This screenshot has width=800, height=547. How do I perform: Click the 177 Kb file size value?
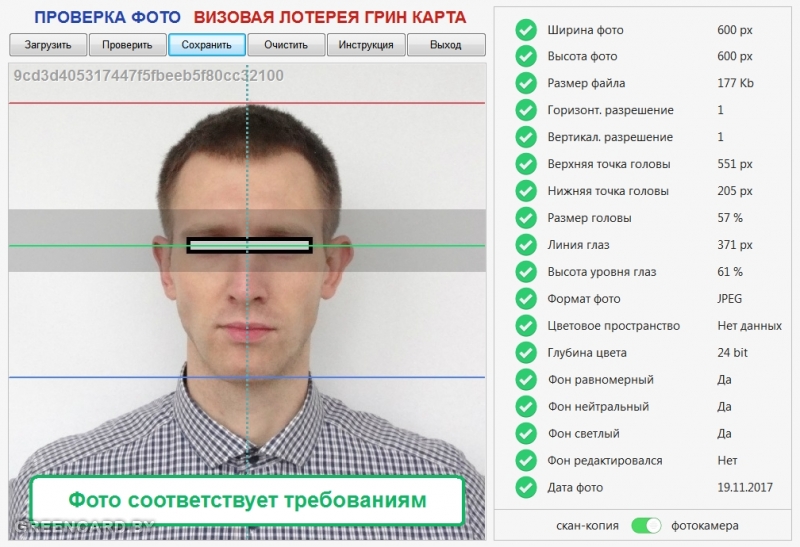point(735,83)
